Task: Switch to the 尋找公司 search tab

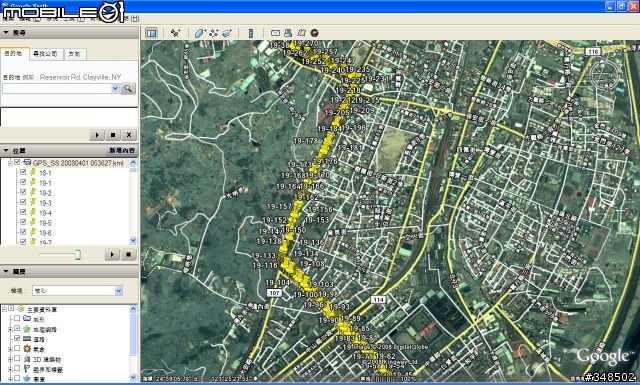Action: coord(46,54)
